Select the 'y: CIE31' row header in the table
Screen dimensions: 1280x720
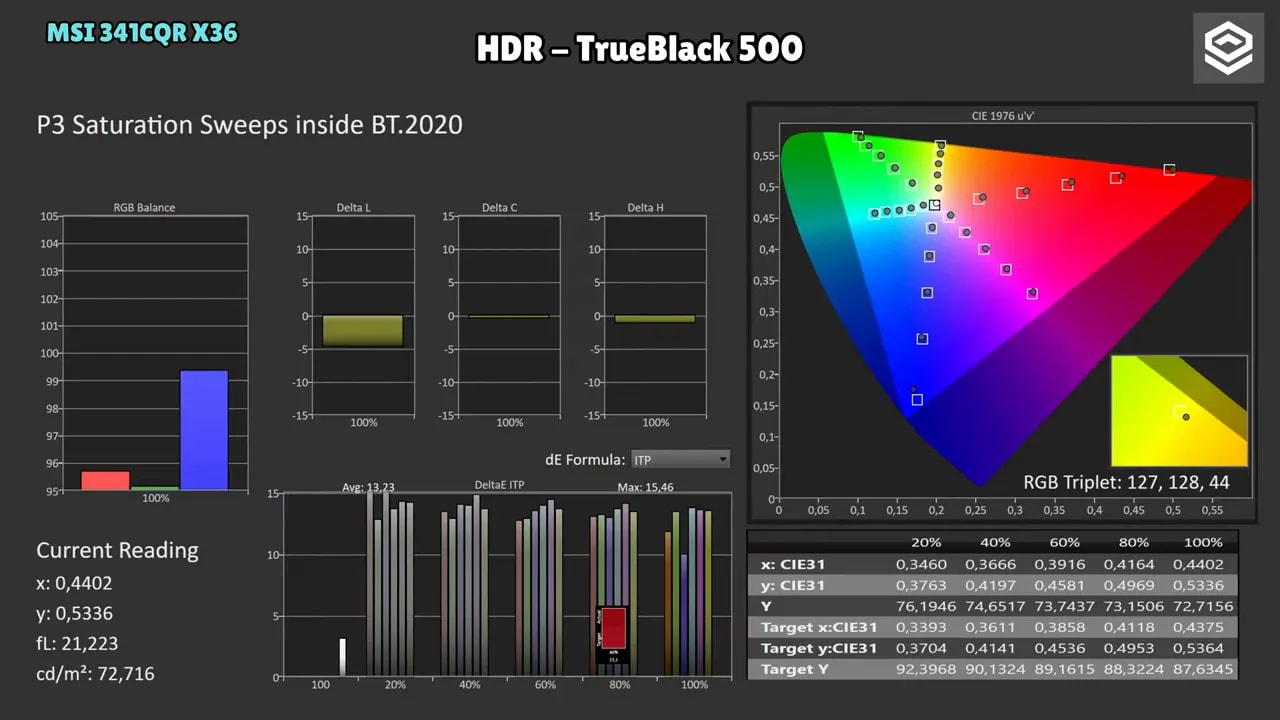click(793, 585)
